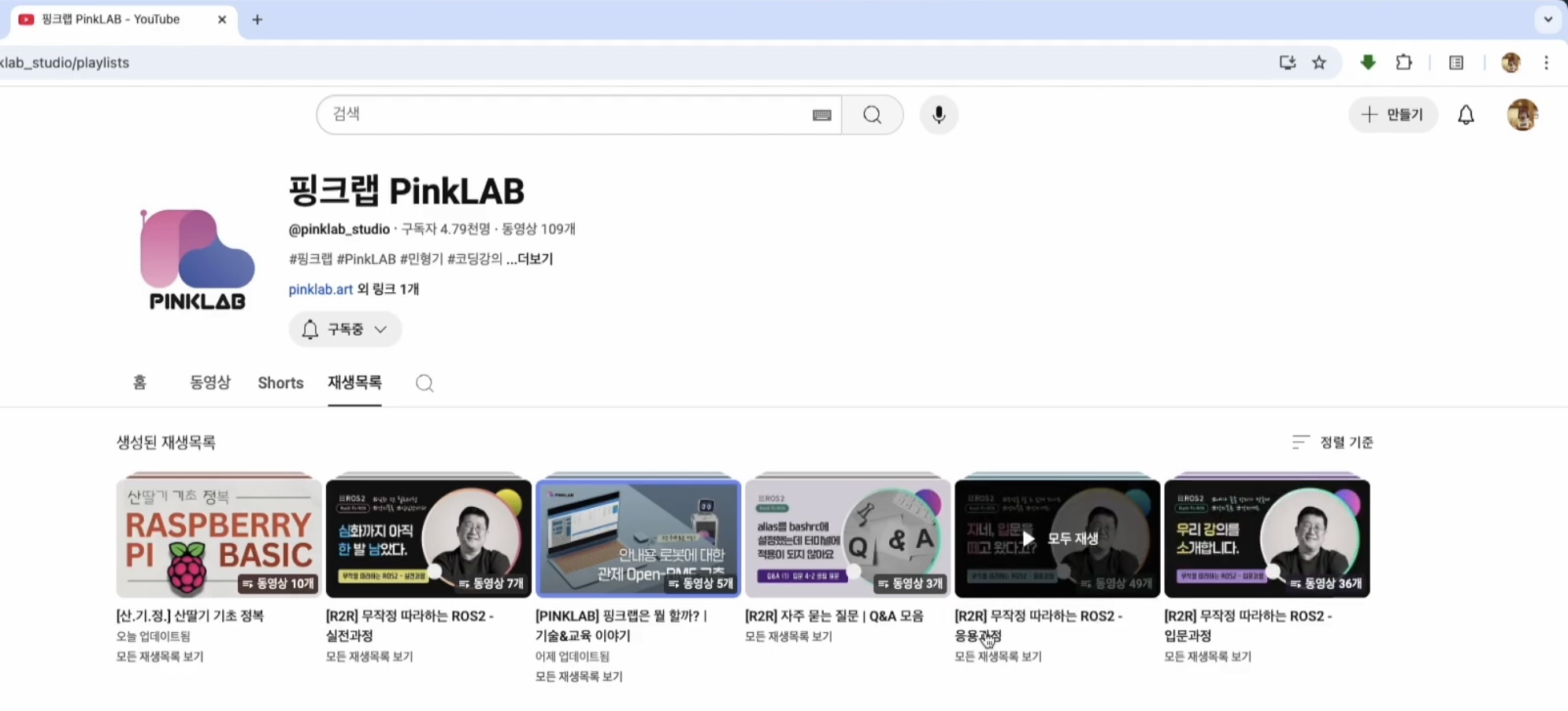Click the address bar URL
Image resolution: width=1568 pixels, height=711 pixels.
[65, 62]
